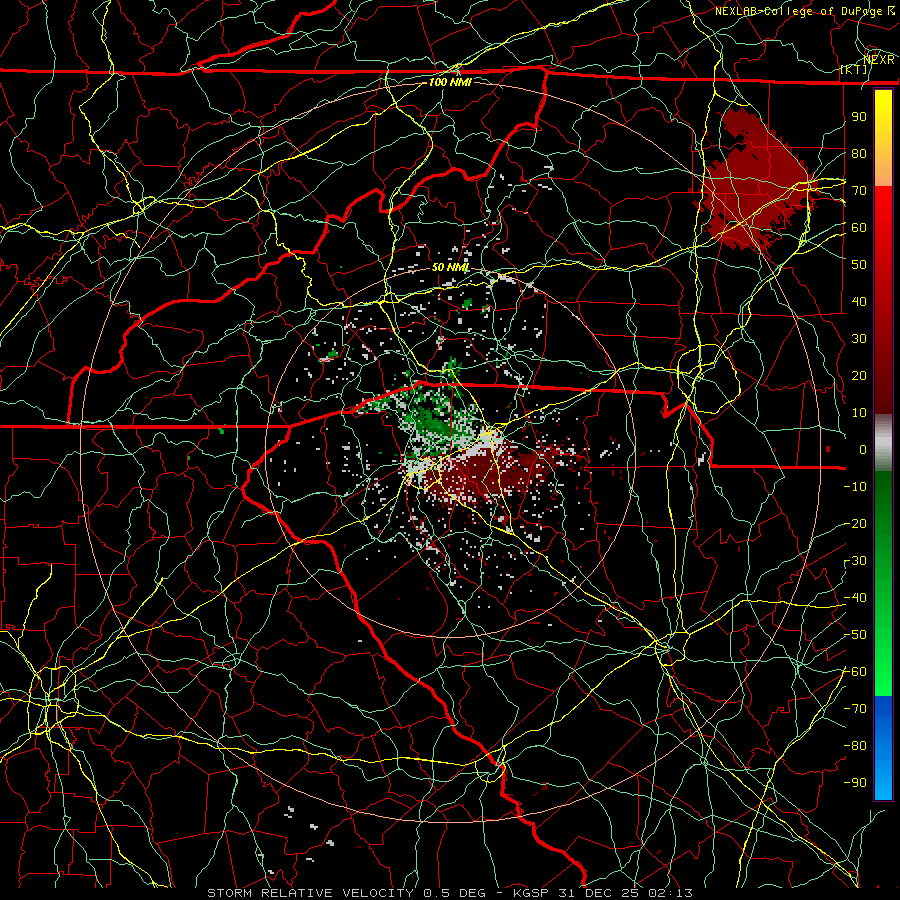Select the 80 value on velocity scale
Image resolution: width=900 pixels, height=900 pixels.
point(859,153)
